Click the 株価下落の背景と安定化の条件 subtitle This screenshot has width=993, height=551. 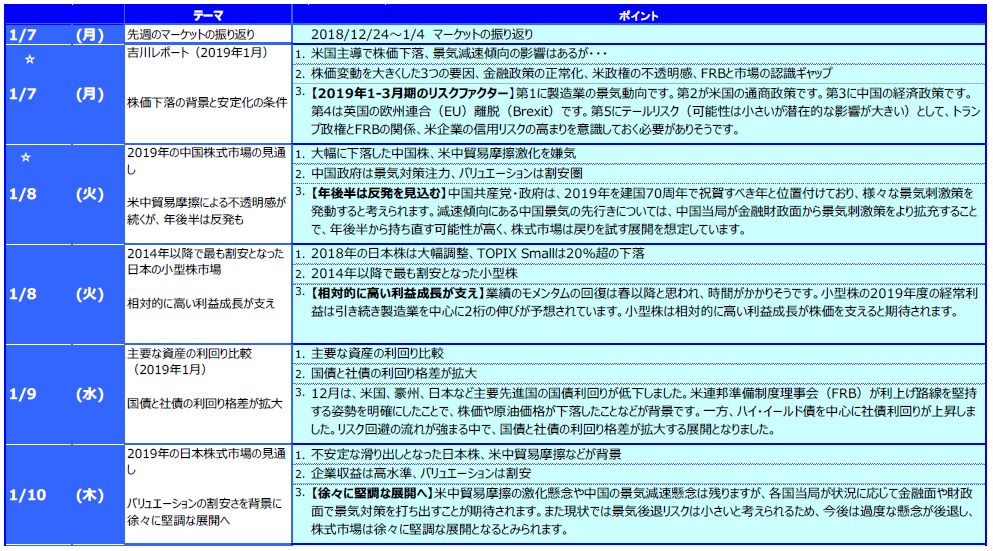[204, 102]
